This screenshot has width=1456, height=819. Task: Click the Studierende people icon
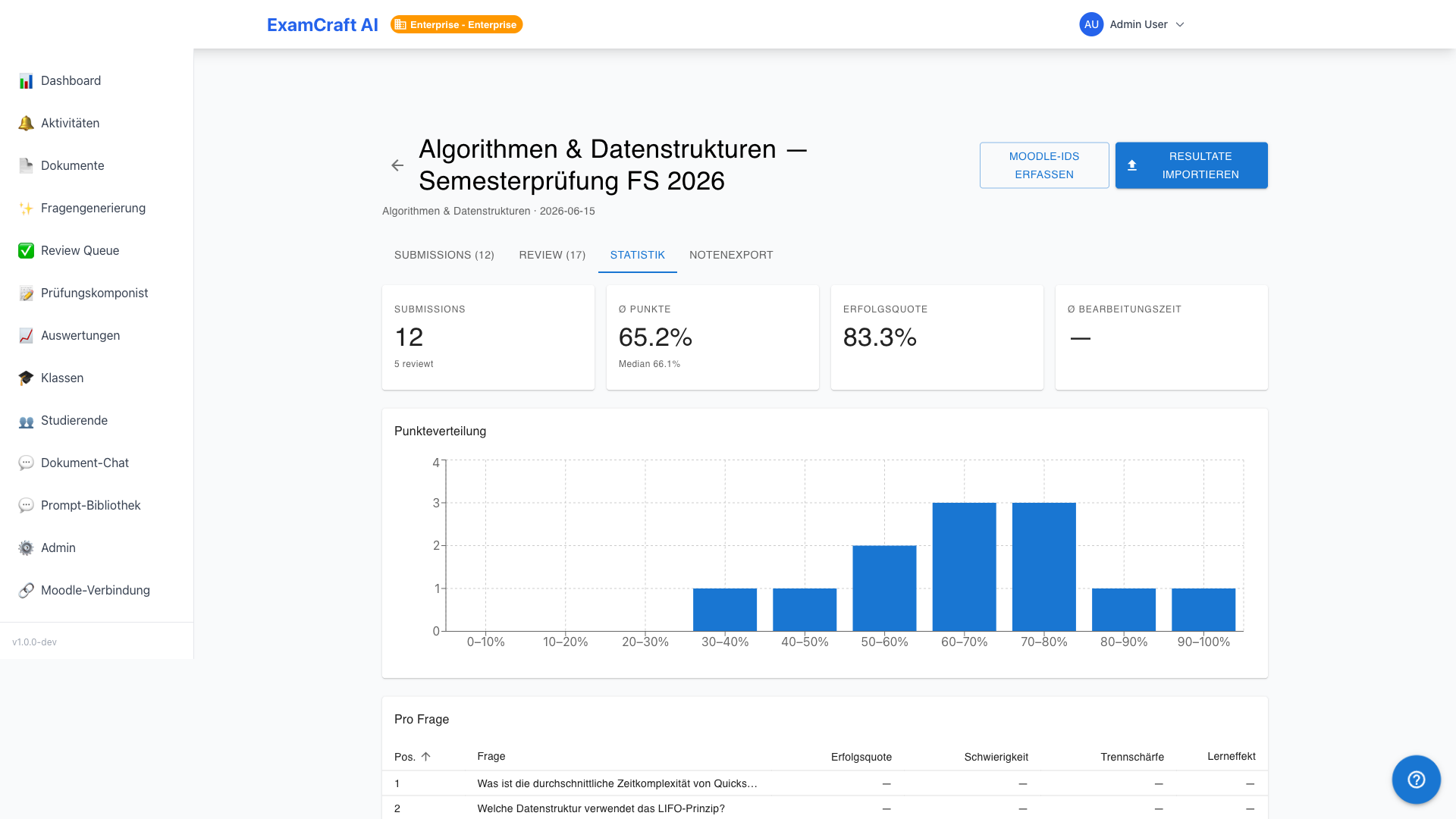pos(26,421)
